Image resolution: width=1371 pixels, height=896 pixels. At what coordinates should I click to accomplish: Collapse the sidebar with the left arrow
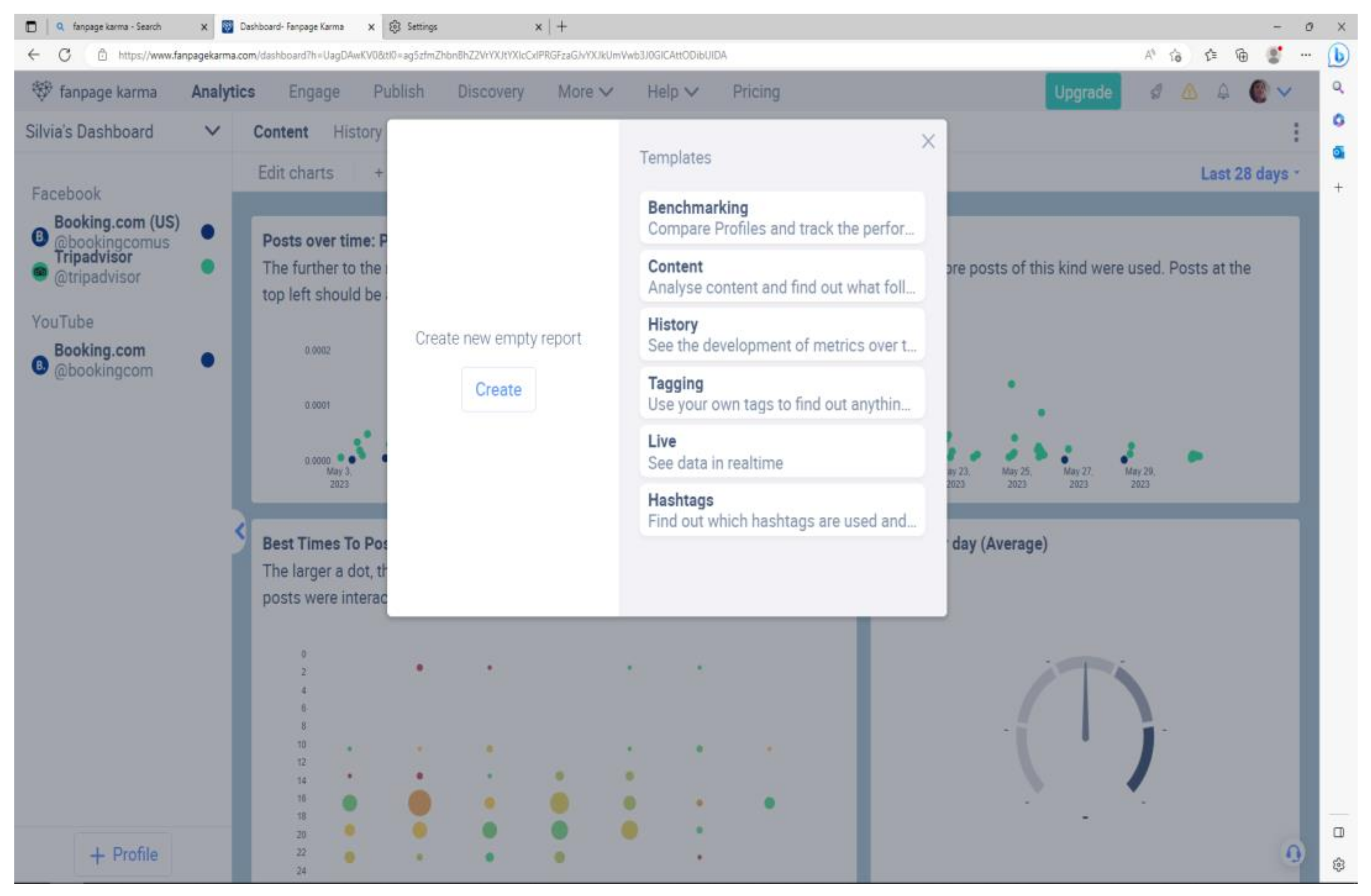pyautogui.click(x=239, y=530)
